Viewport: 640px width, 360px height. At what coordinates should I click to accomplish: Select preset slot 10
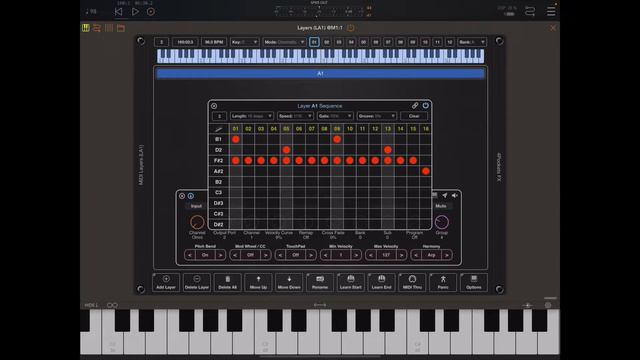[x=425, y=42]
